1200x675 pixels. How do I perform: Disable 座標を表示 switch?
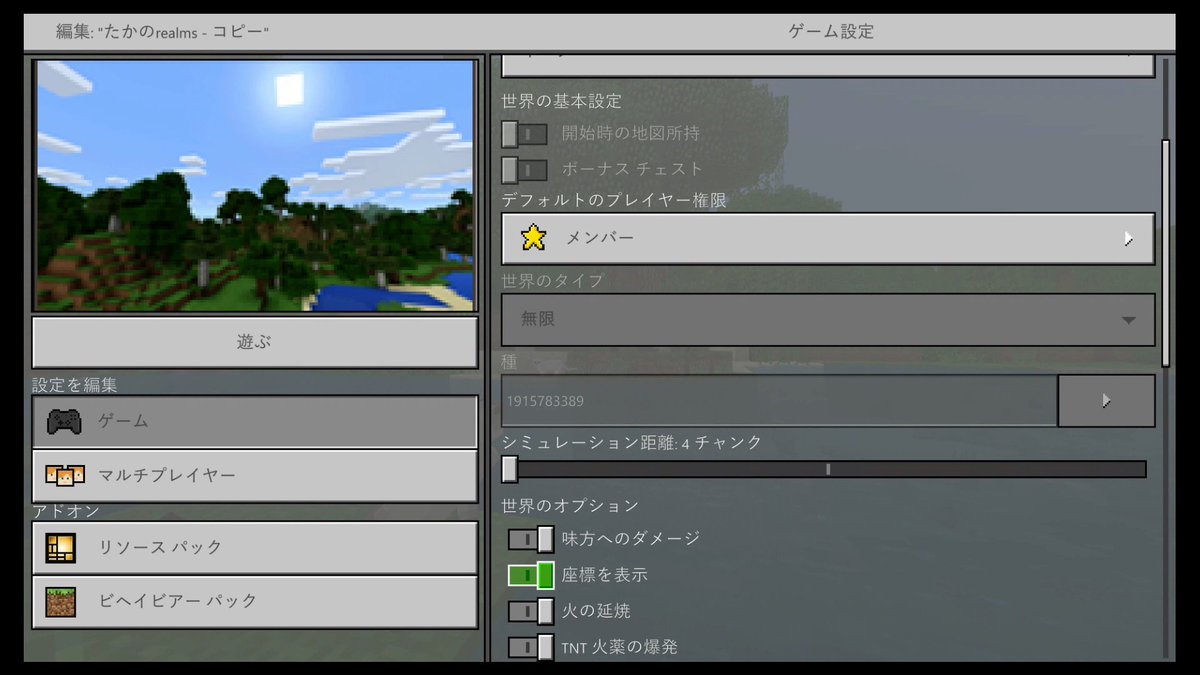point(531,575)
